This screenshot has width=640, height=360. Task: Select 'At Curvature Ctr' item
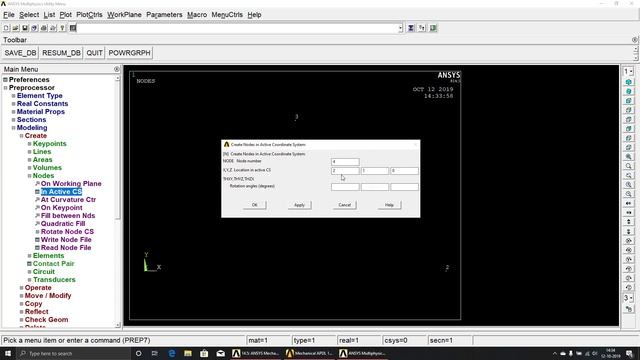pyautogui.click(x=68, y=200)
